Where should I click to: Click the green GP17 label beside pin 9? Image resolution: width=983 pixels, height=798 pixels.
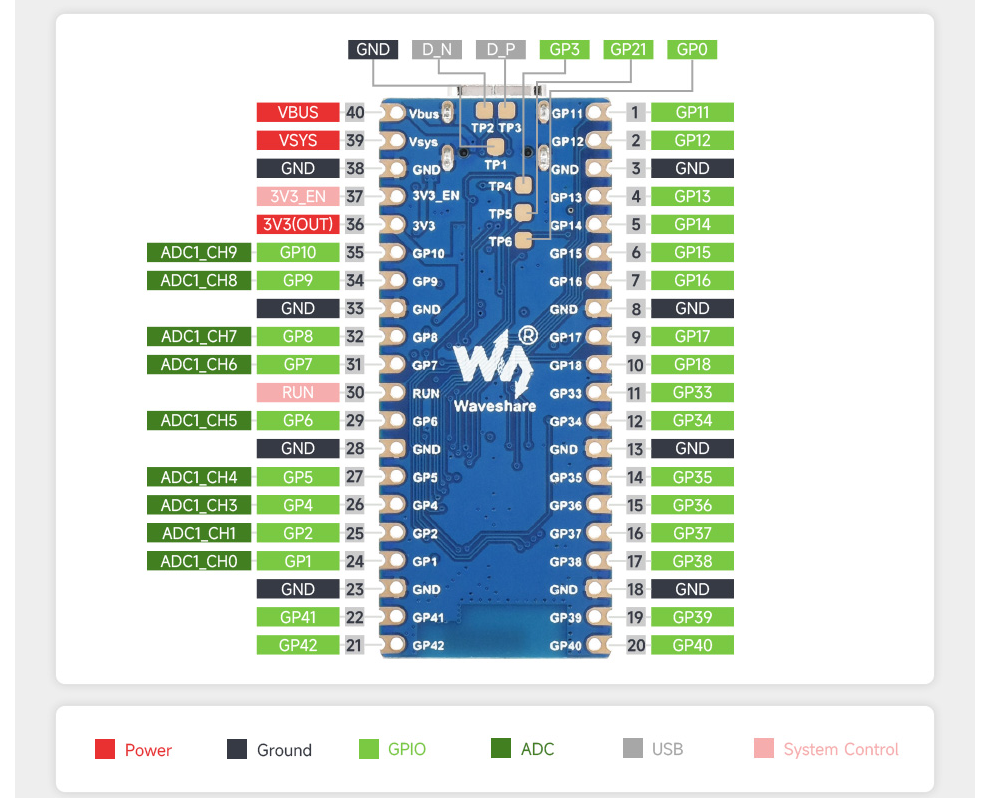click(x=692, y=337)
